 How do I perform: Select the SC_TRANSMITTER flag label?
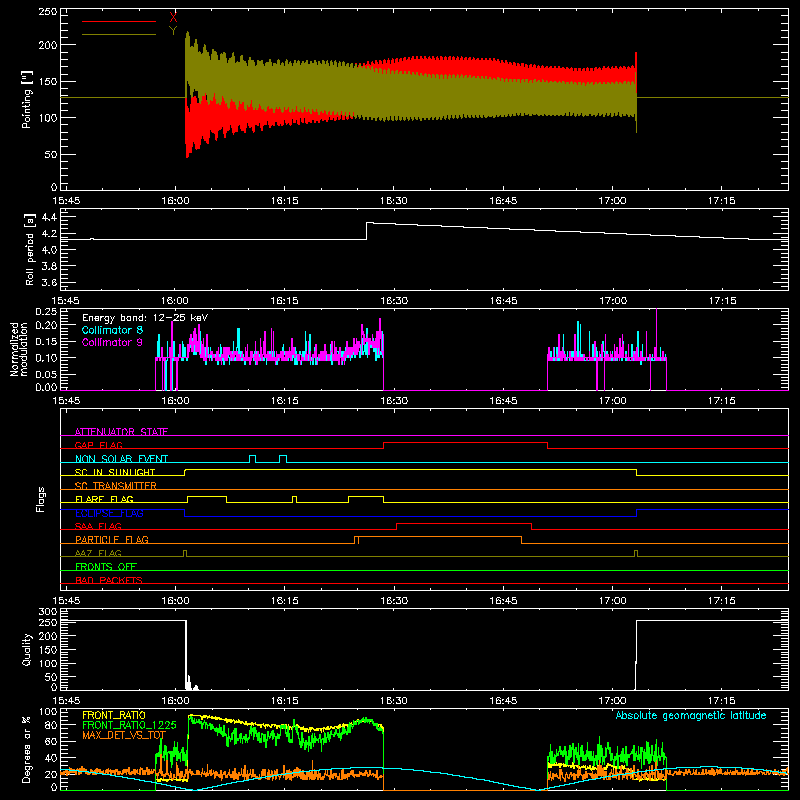116,486
